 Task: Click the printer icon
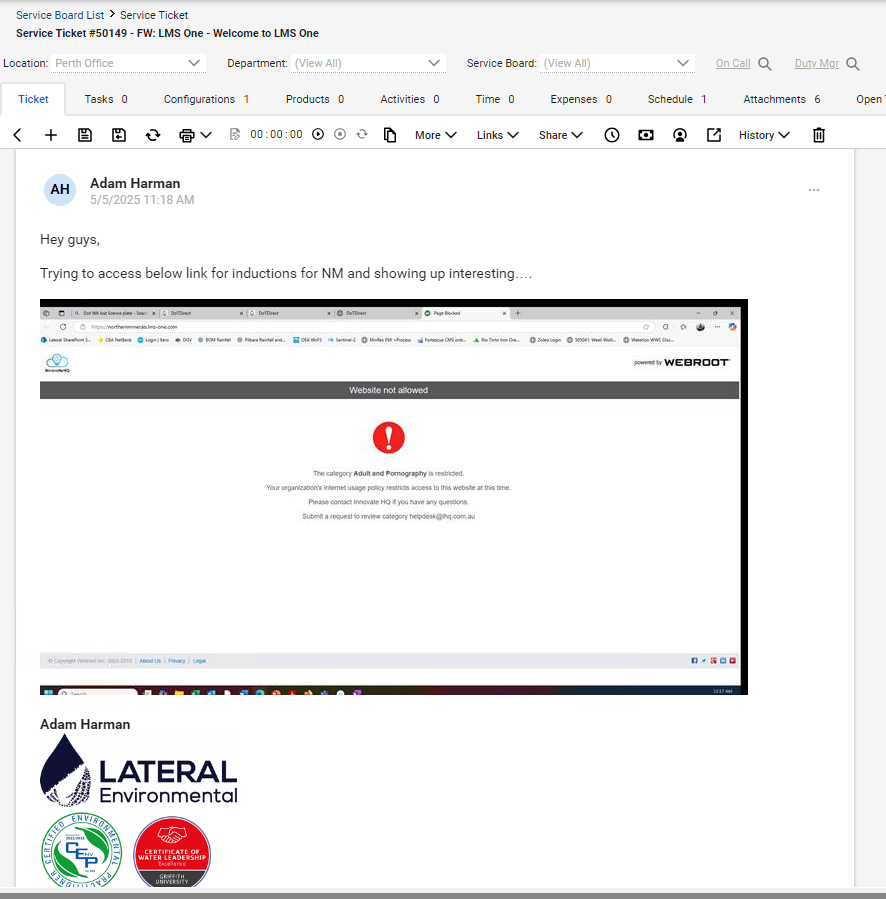click(186, 135)
